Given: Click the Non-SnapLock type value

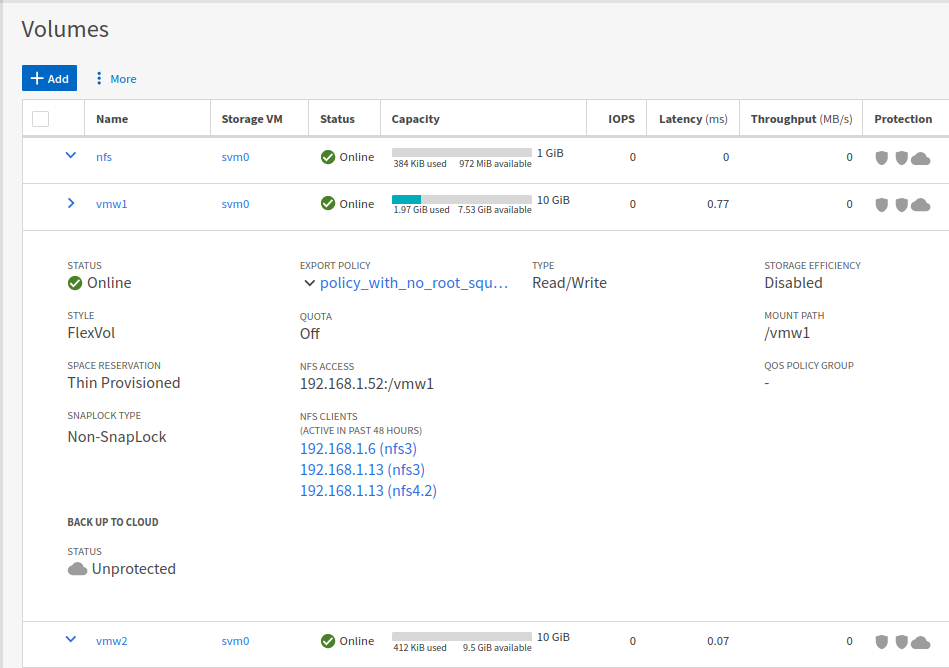Looking at the screenshot, I should coord(117,437).
